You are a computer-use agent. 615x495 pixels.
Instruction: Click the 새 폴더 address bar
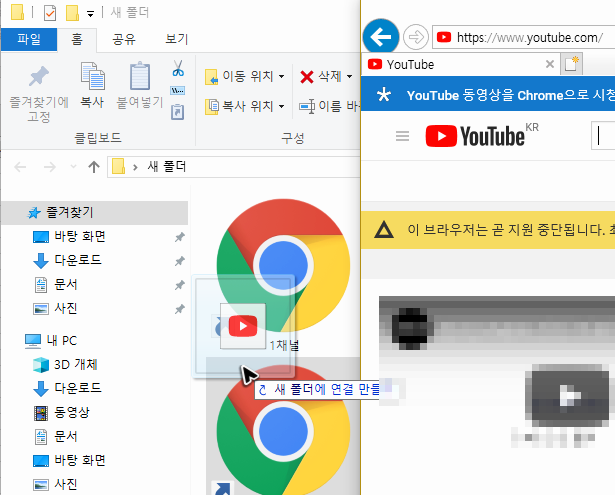point(233,167)
